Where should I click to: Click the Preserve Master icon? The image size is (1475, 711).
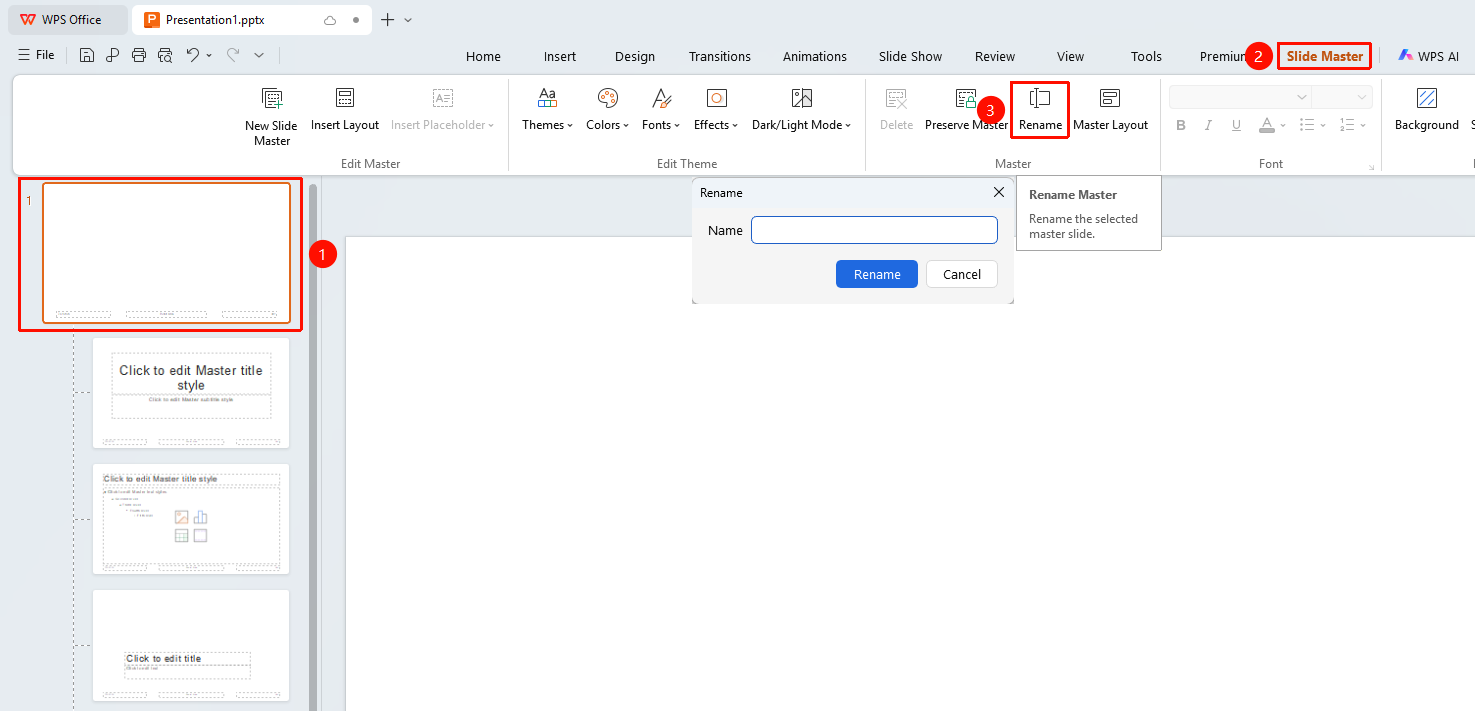click(966, 98)
